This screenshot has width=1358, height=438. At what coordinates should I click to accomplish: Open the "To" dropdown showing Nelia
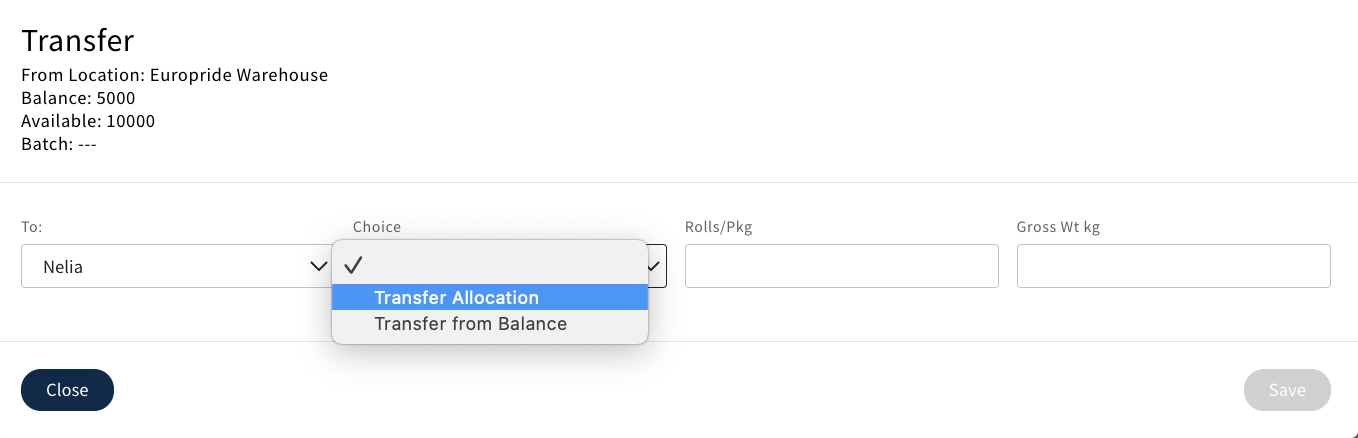(x=170, y=267)
